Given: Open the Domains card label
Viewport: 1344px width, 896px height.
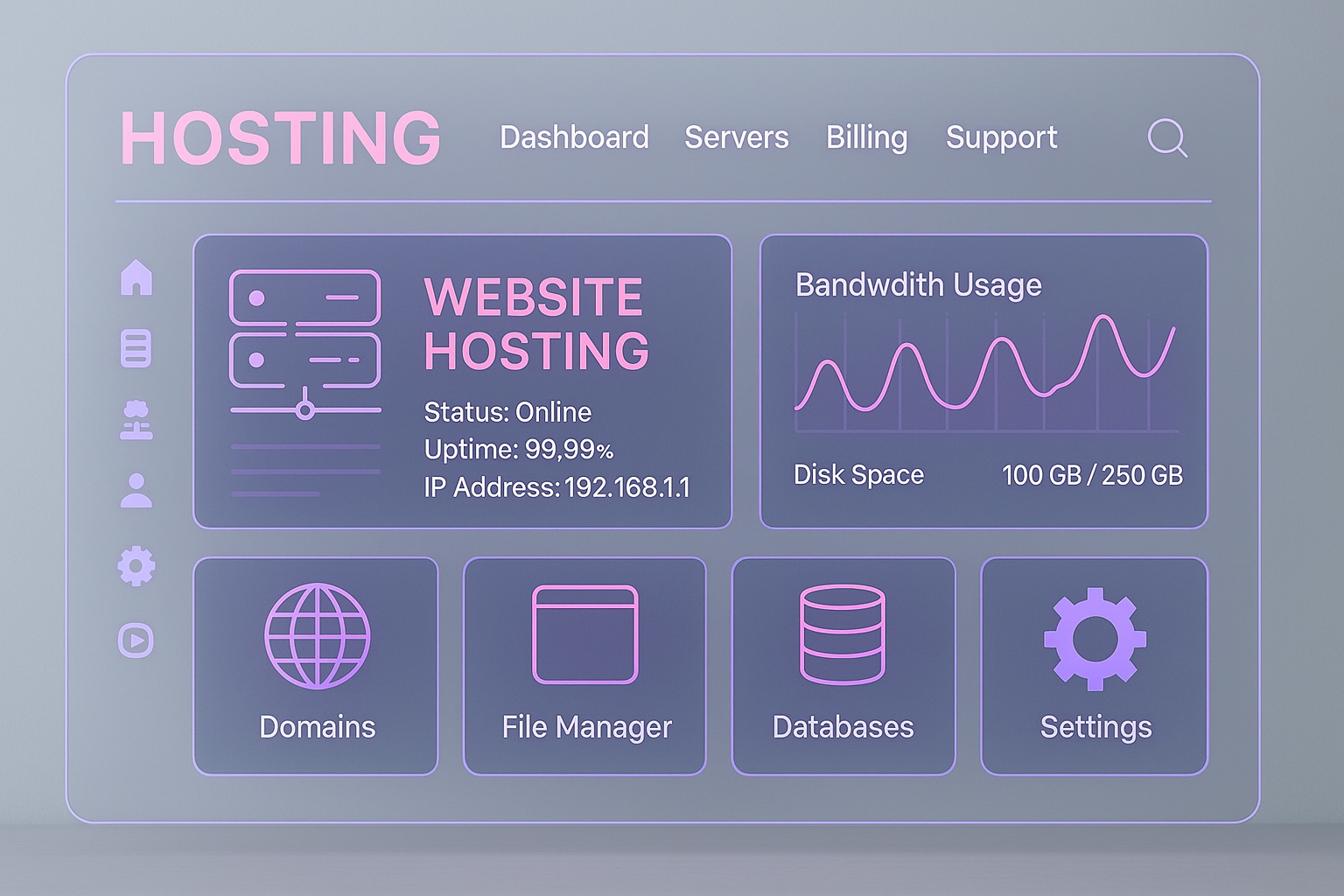Looking at the screenshot, I should click(317, 727).
